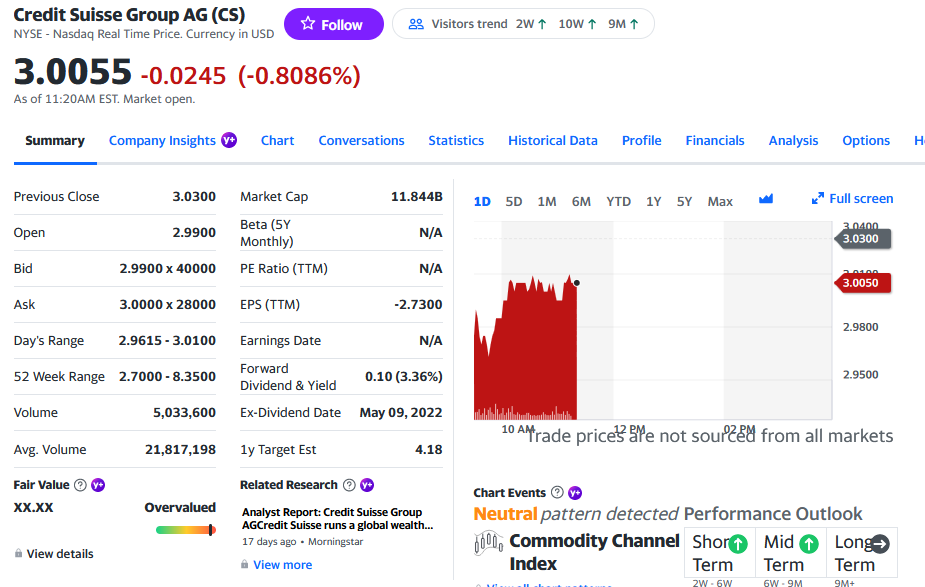Click the 3.0300 previous close chart marker
Screen dimensions: 925x587
[862, 238]
